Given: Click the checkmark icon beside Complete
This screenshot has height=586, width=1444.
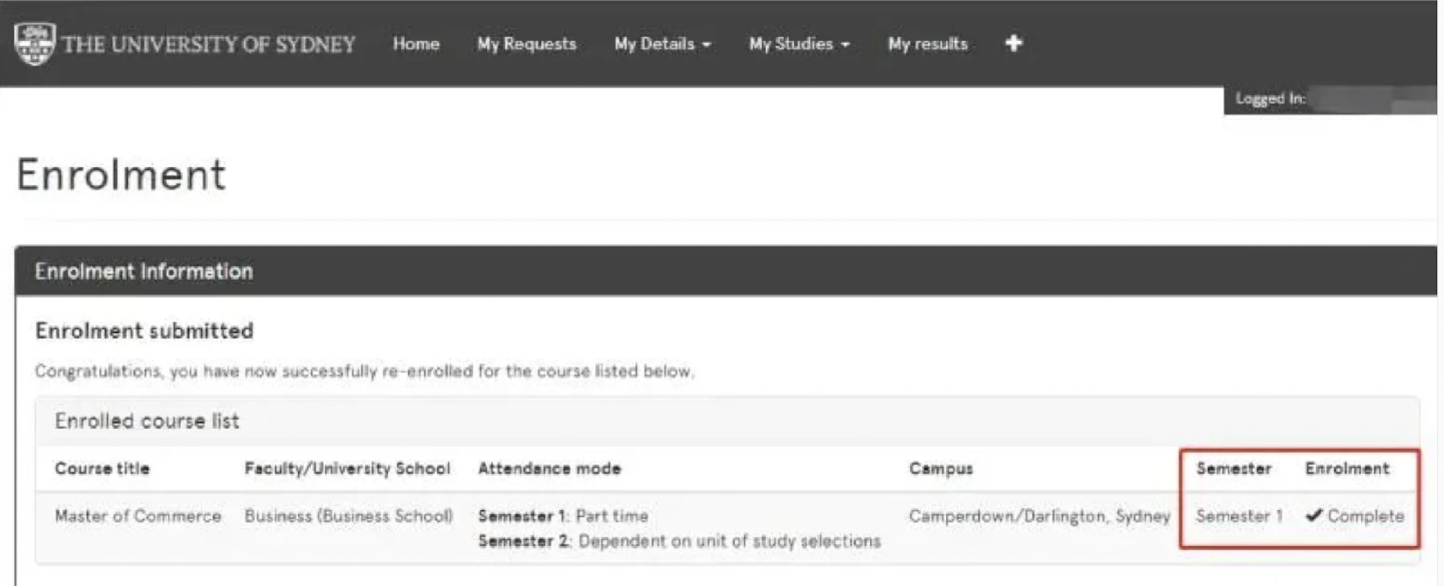Looking at the screenshot, I should pos(1314,517).
